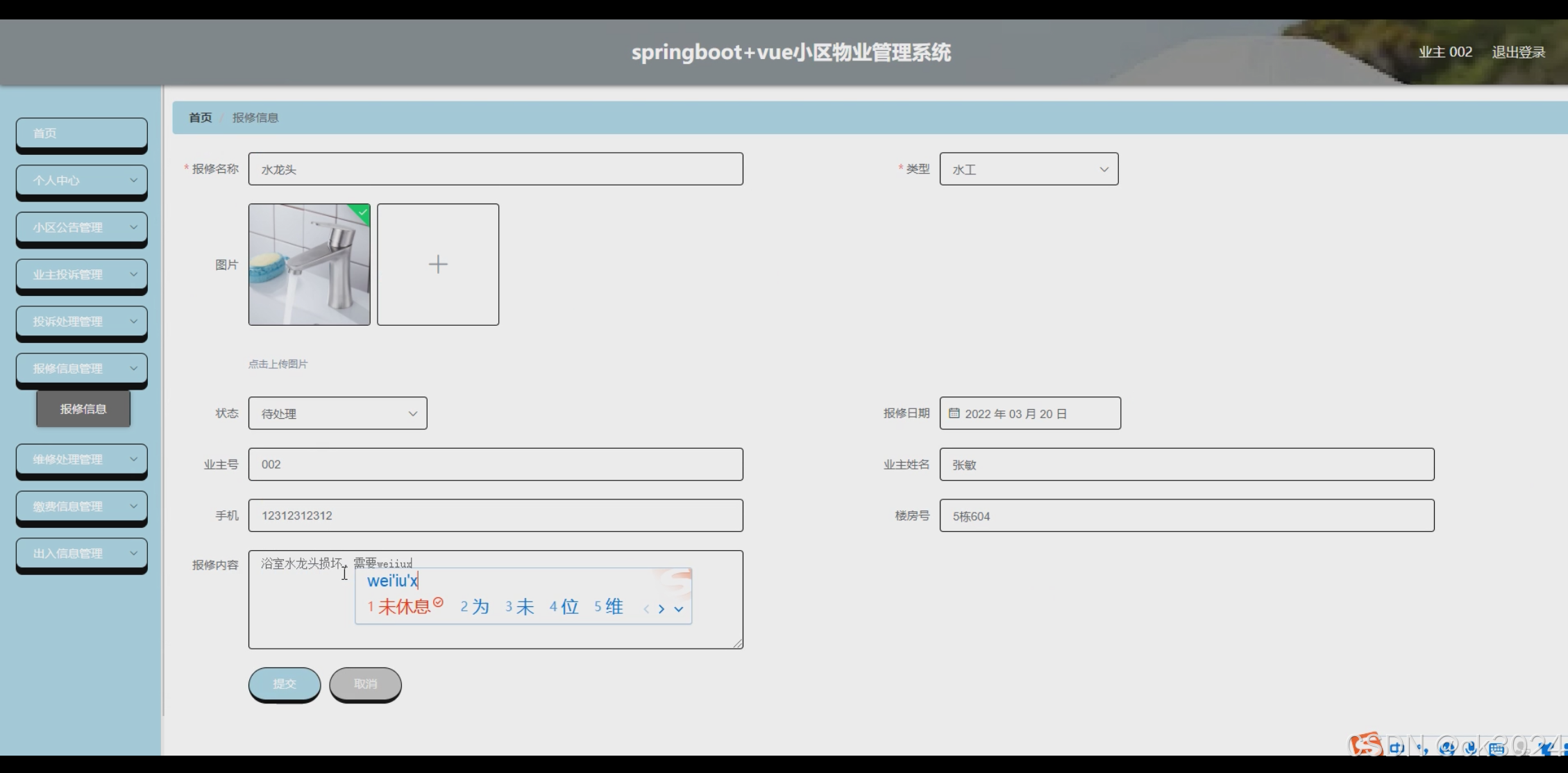
Task: Select the 报修信息 submenu item
Action: coord(83,409)
